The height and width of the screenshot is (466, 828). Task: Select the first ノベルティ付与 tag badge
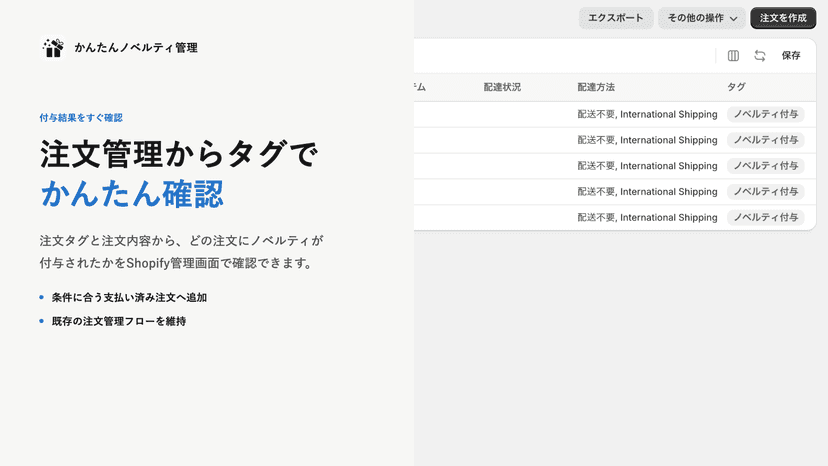pyautogui.click(x=766, y=114)
